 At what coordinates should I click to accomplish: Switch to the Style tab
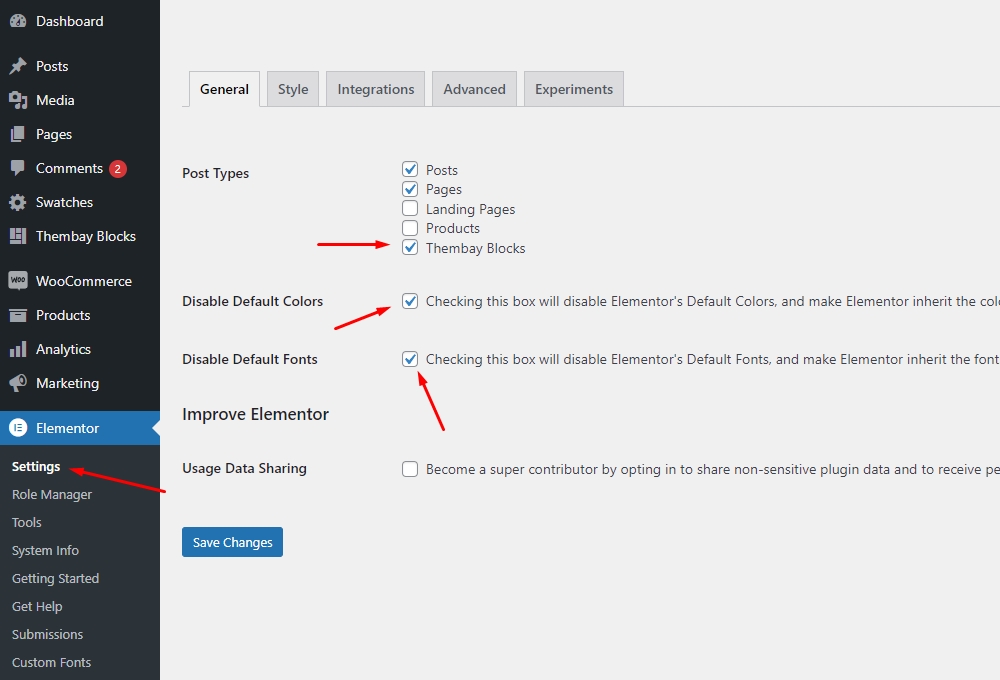click(x=293, y=89)
